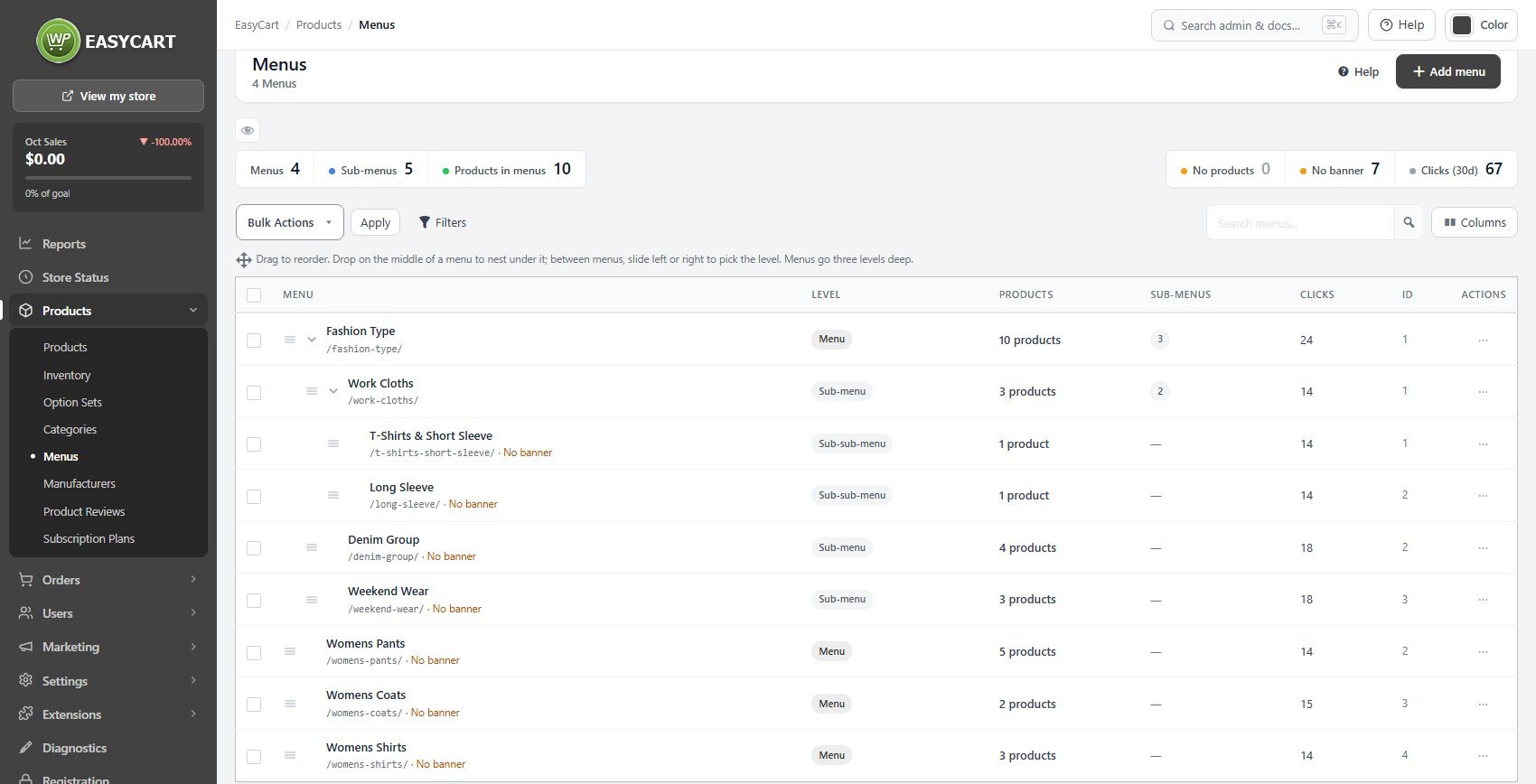Open actions ellipsis for Weekend Wear row
1536x784 pixels.
tap(1483, 600)
